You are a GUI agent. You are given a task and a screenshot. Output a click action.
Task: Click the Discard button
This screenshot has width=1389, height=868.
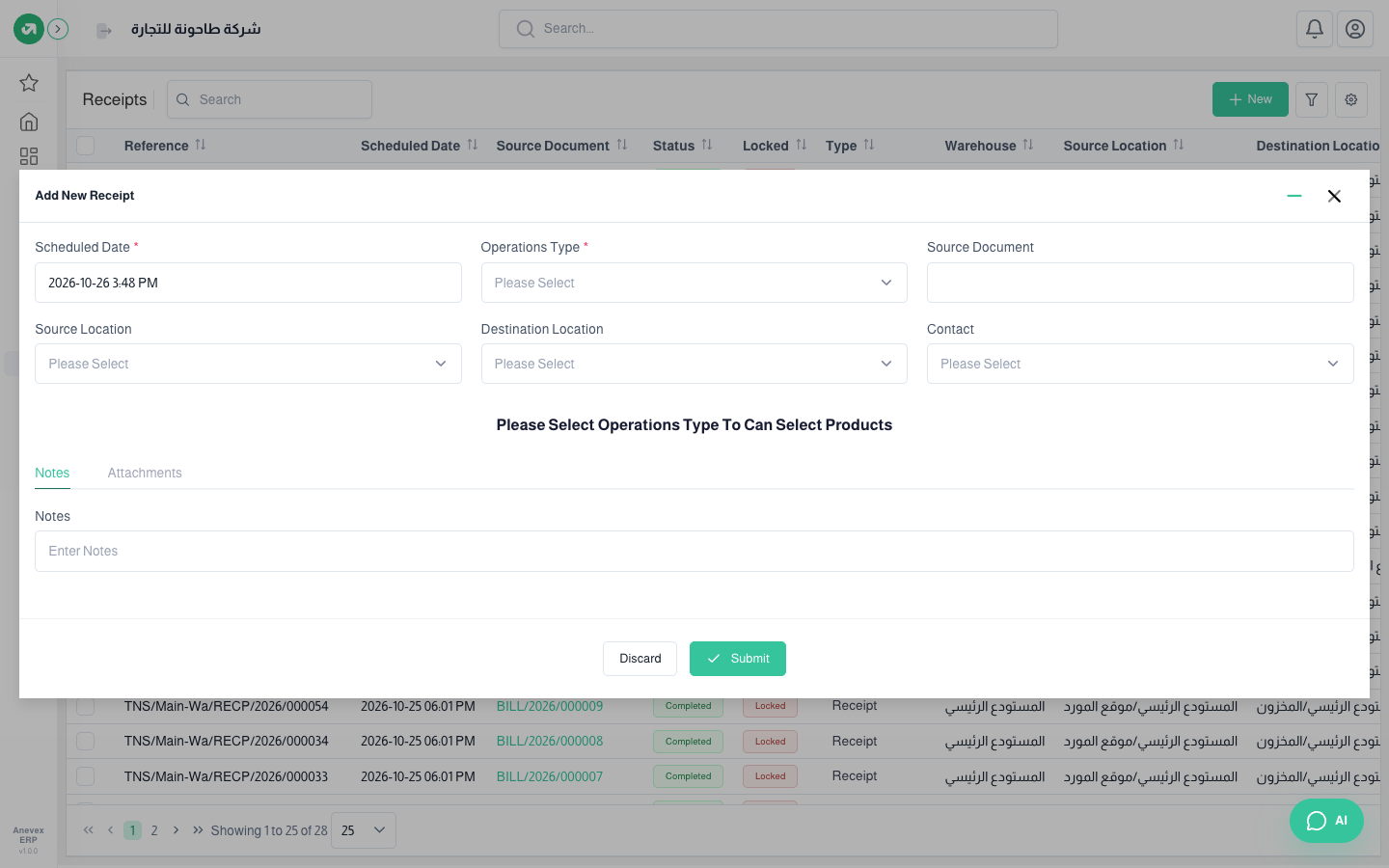tap(640, 659)
